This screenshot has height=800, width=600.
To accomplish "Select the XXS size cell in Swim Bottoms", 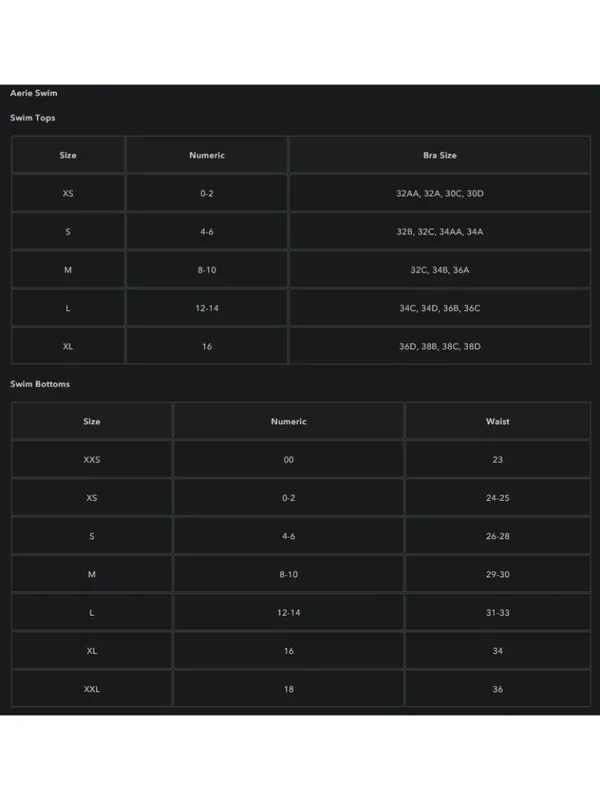I will click(x=92, y=460).
